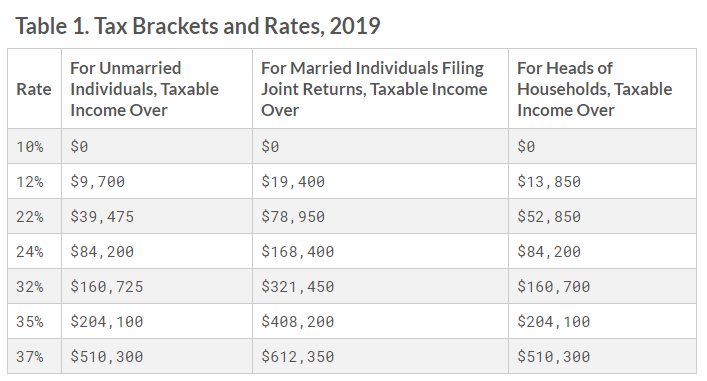Click the 10% rate cell

[34, 146]
